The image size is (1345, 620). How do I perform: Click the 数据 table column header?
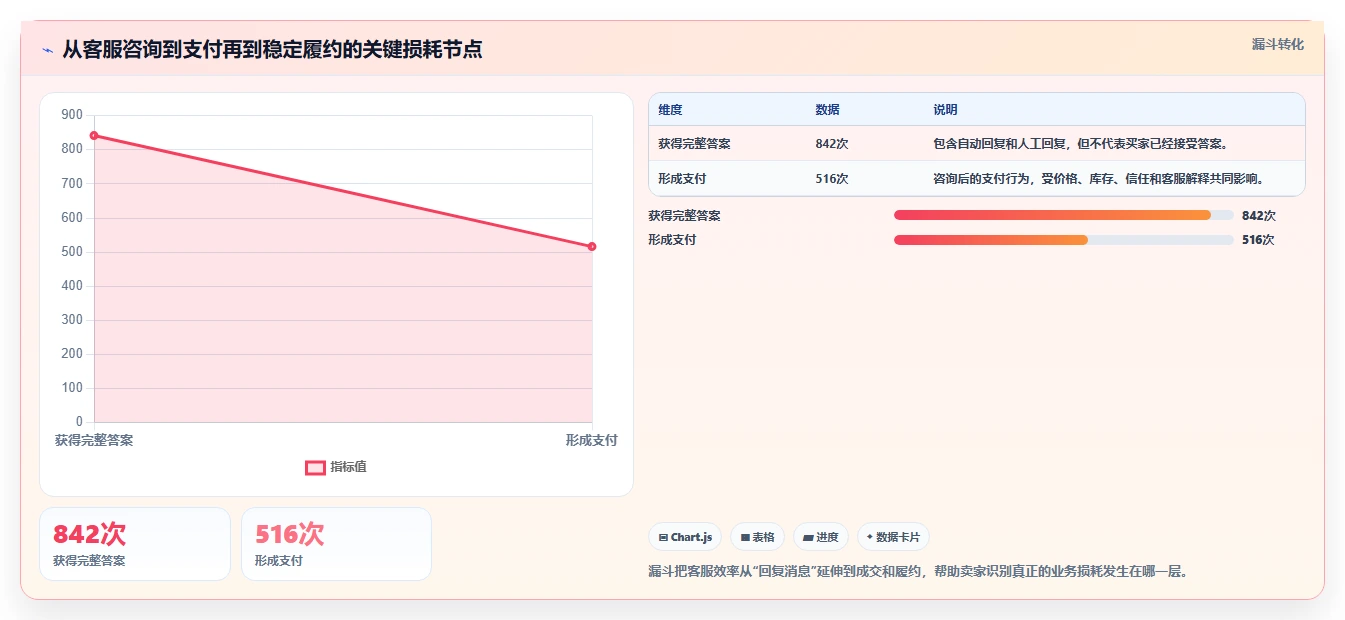point(827,110)
